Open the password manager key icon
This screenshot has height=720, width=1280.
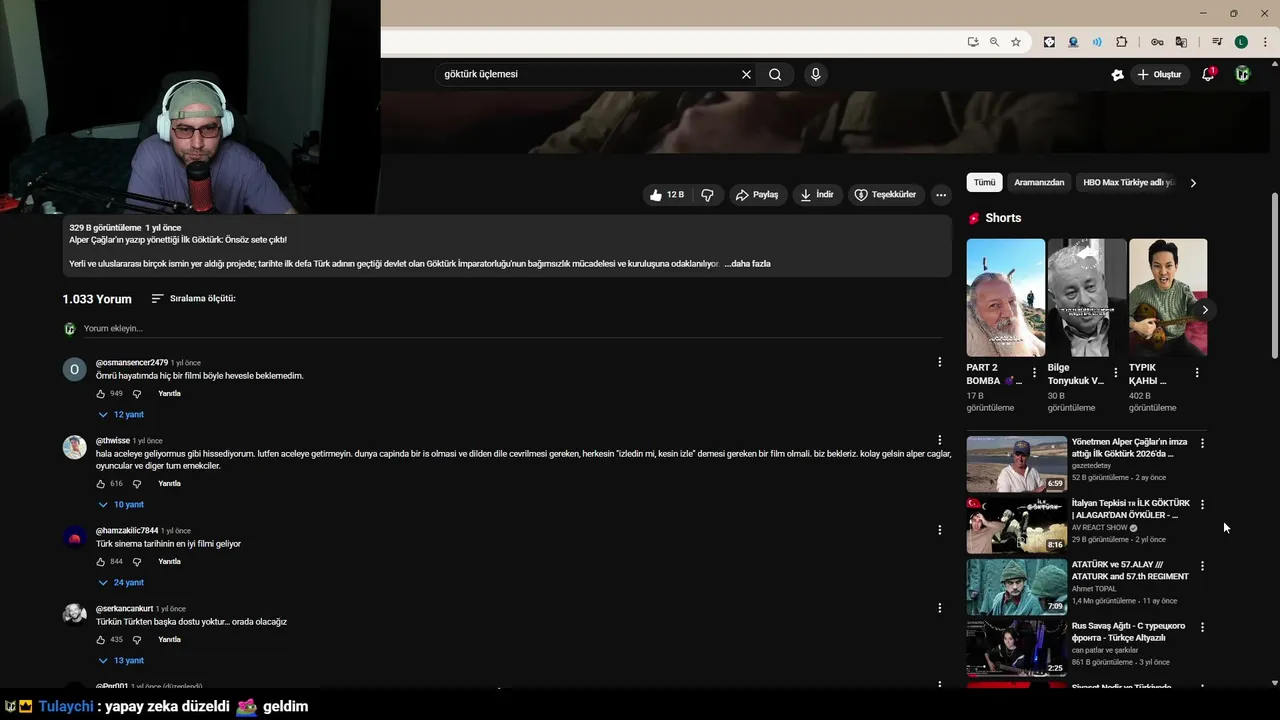coord(1157,42)
